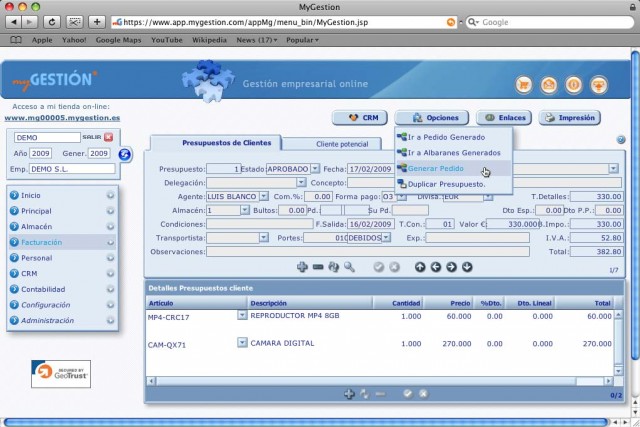Open the Transportista dropdown arrow

coord(264,238)
